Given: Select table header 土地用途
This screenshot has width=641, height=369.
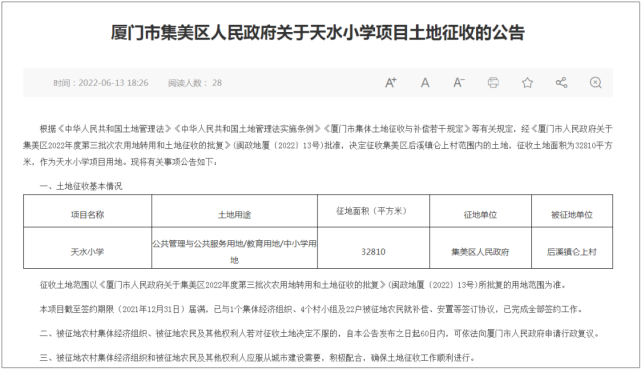Looking at the screenshot, I should tap(234, 215).
